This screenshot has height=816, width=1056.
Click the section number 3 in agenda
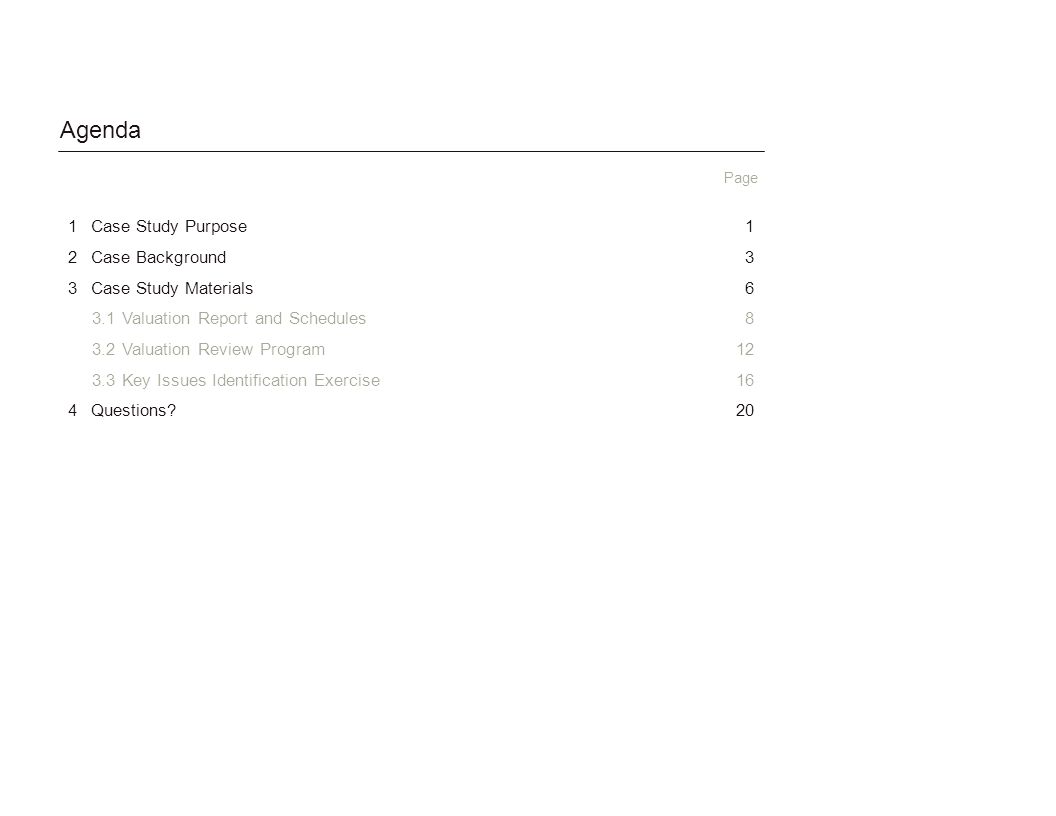point(73,288)
